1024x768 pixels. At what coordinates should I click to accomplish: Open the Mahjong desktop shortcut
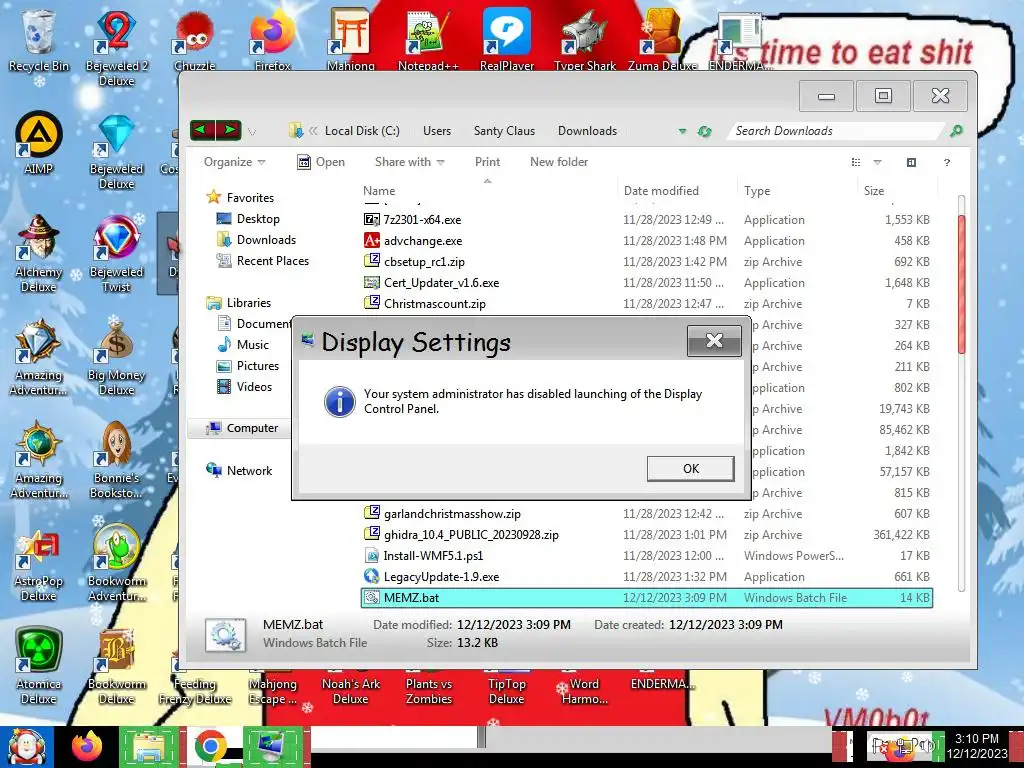tap(351, 40)
